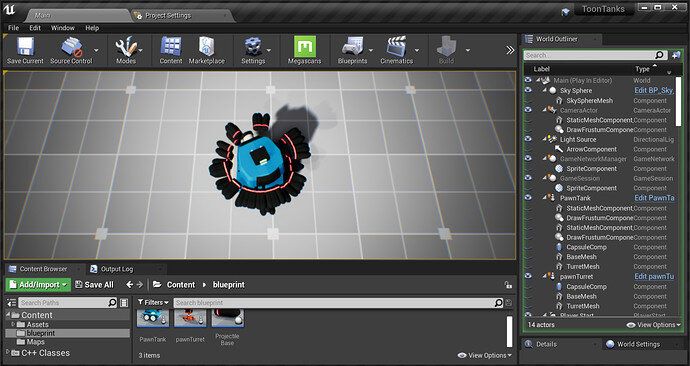
Task: Open the Window menu
Action: 62,28
